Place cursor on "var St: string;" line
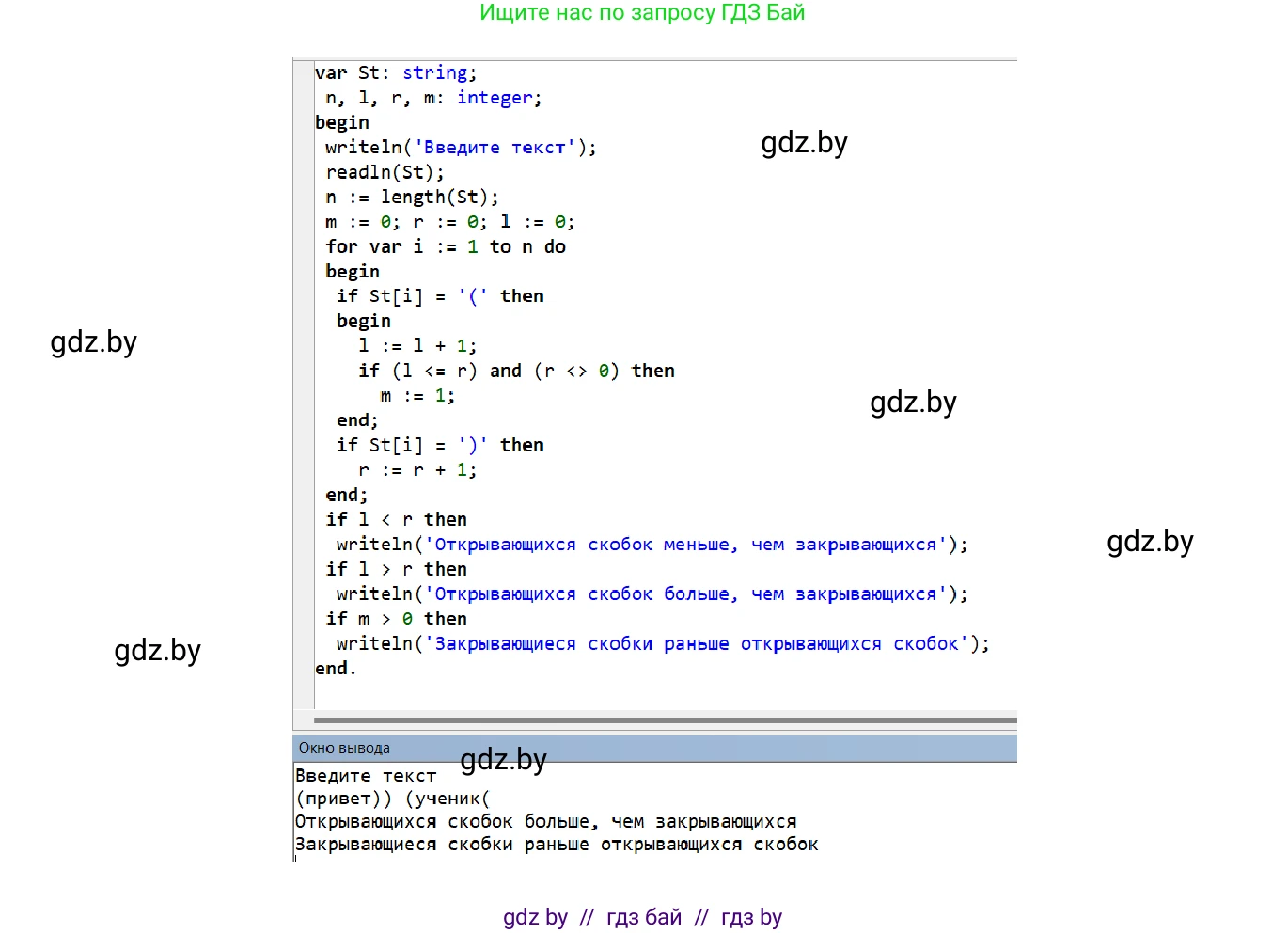Image resolution: width=1288 pixels, height=933 pixels. tap(395, 73)
